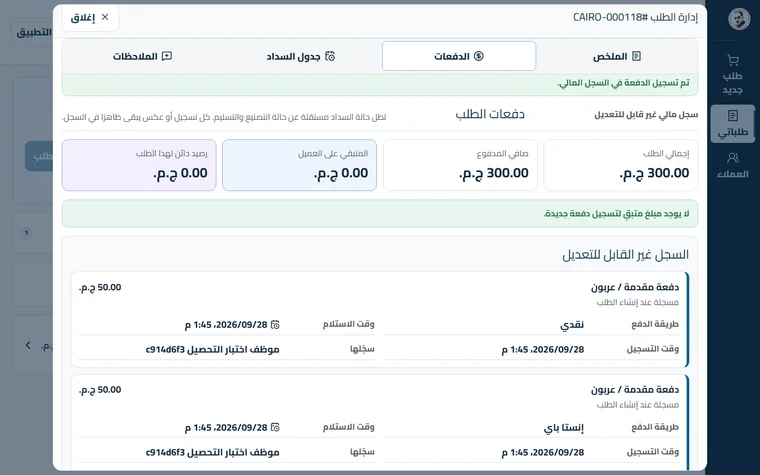The image size is (760, 475).
Task: Click the X icon beside إغلاق
Action: pyautogui.click(x=105, y=17)
